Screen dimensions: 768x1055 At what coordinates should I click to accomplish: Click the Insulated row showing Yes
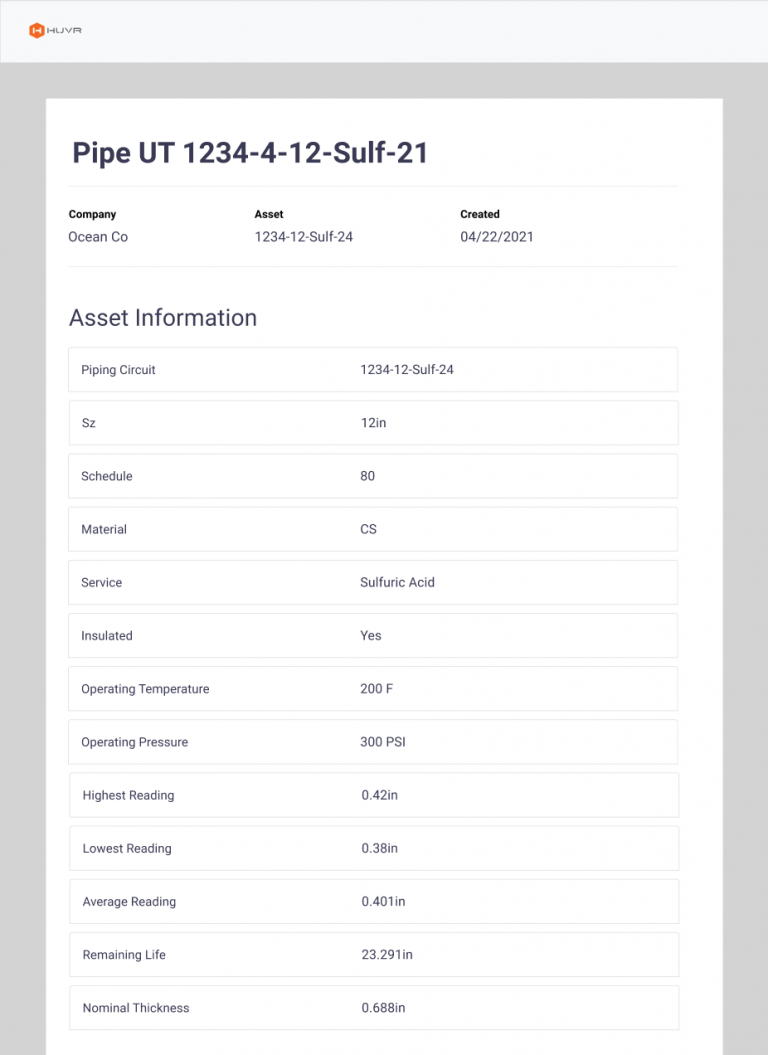click(370, 635)
